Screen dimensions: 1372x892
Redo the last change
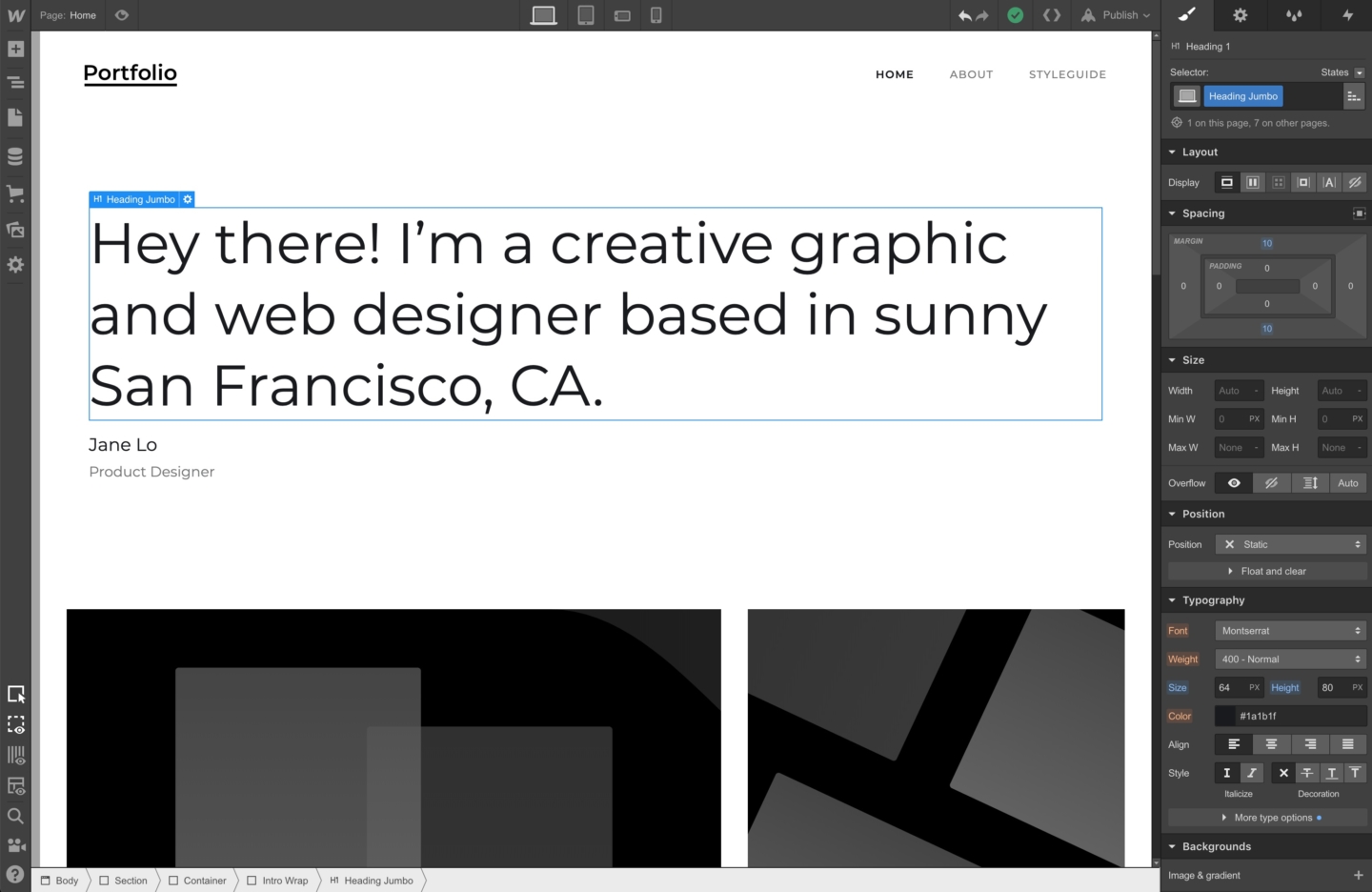coord(982,15)
